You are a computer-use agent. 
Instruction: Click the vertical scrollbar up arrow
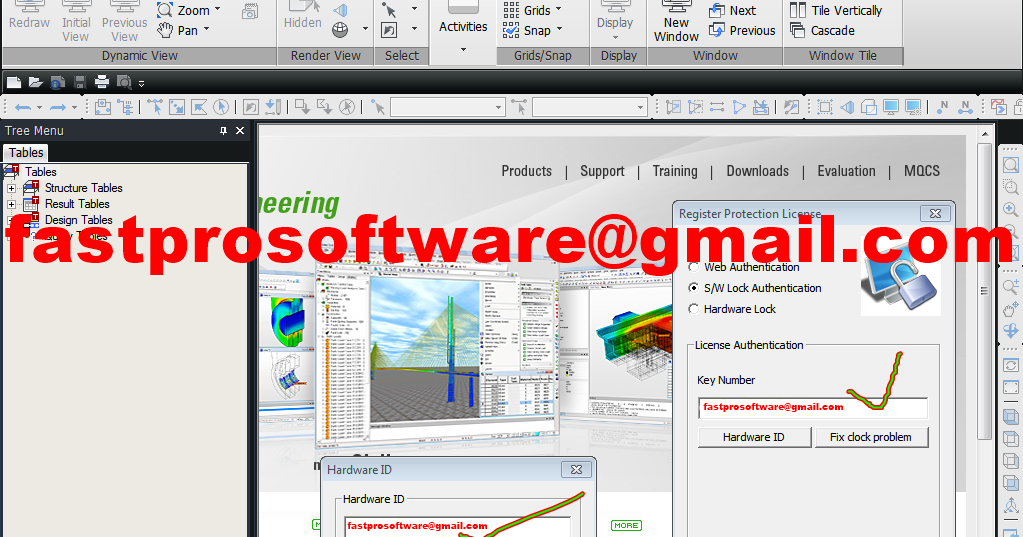[985, 134]
